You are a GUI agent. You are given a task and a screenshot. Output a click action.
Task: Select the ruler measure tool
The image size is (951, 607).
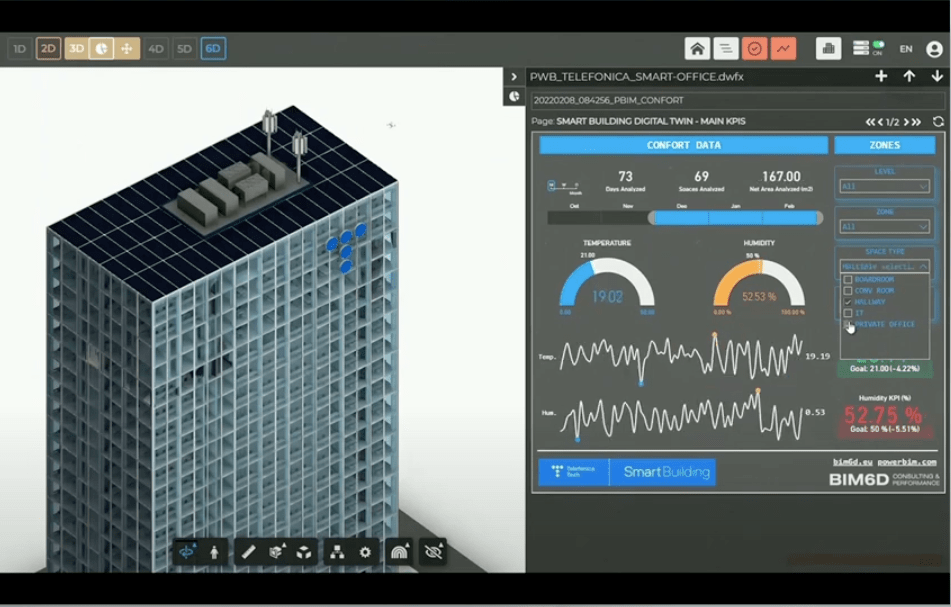click(248, 551)
